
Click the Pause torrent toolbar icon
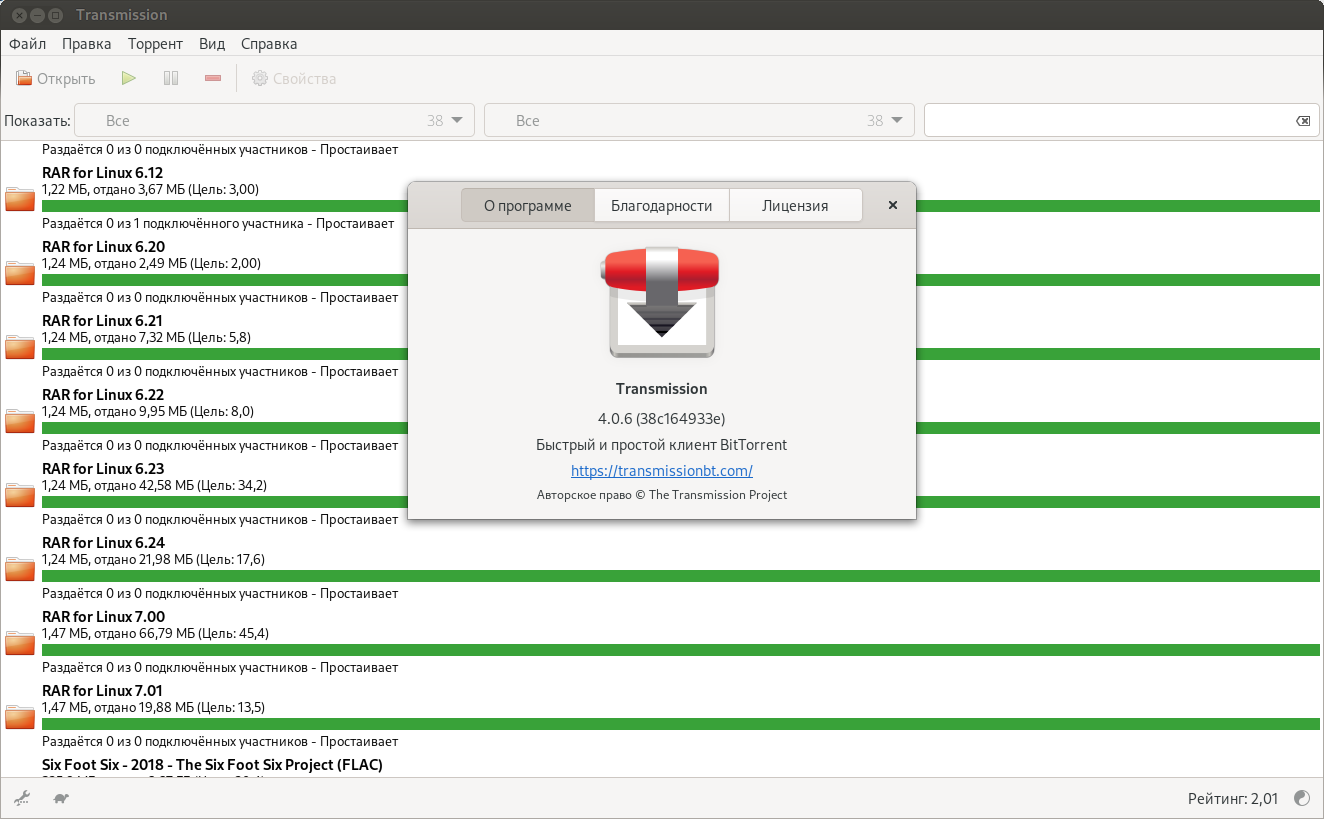coord(171,78)
